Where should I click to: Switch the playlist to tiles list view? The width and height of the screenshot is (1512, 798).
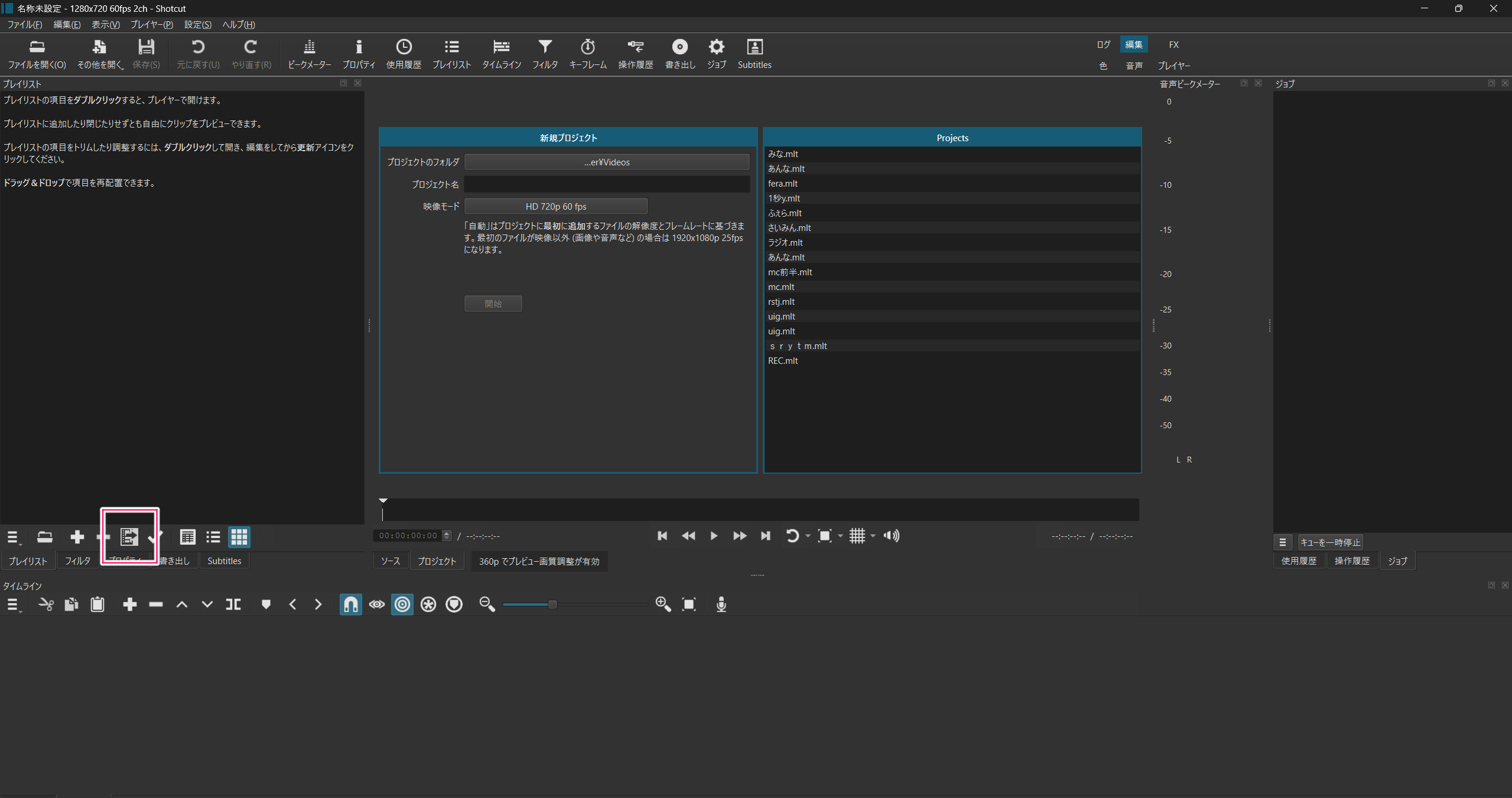[213, 537]
